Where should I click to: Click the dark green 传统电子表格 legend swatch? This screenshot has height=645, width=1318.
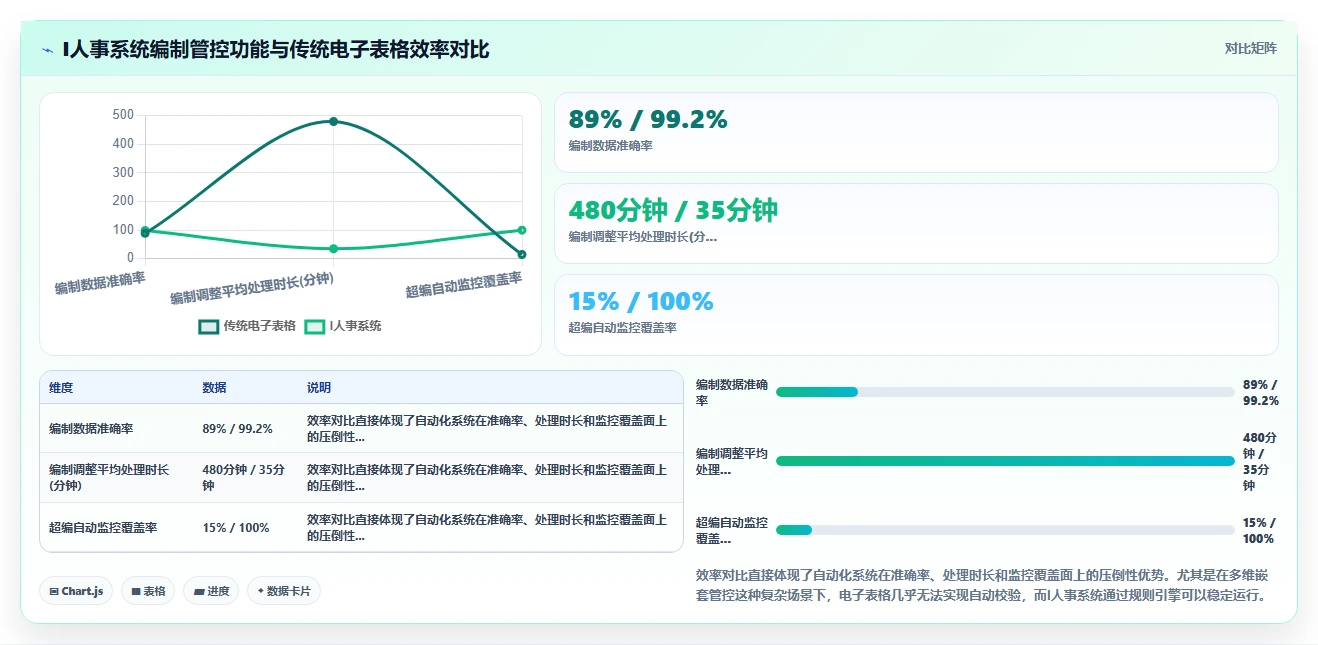208,326
